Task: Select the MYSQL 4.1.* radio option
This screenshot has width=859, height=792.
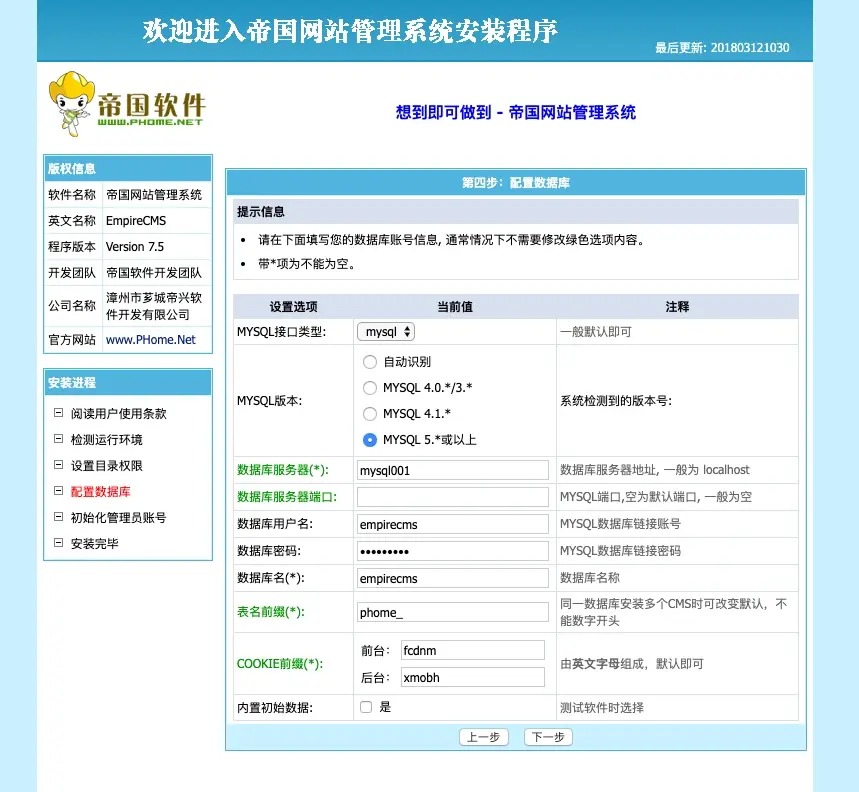Action: tap(370, 414)
